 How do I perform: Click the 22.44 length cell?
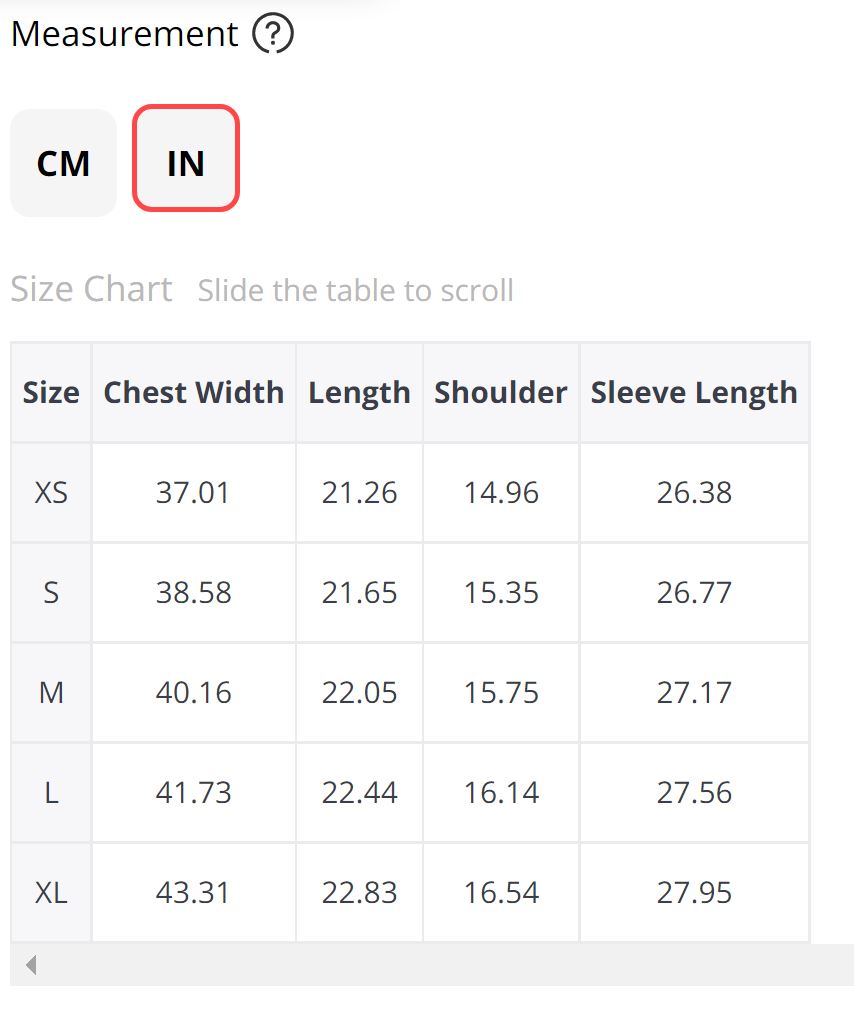coord(359,793)
